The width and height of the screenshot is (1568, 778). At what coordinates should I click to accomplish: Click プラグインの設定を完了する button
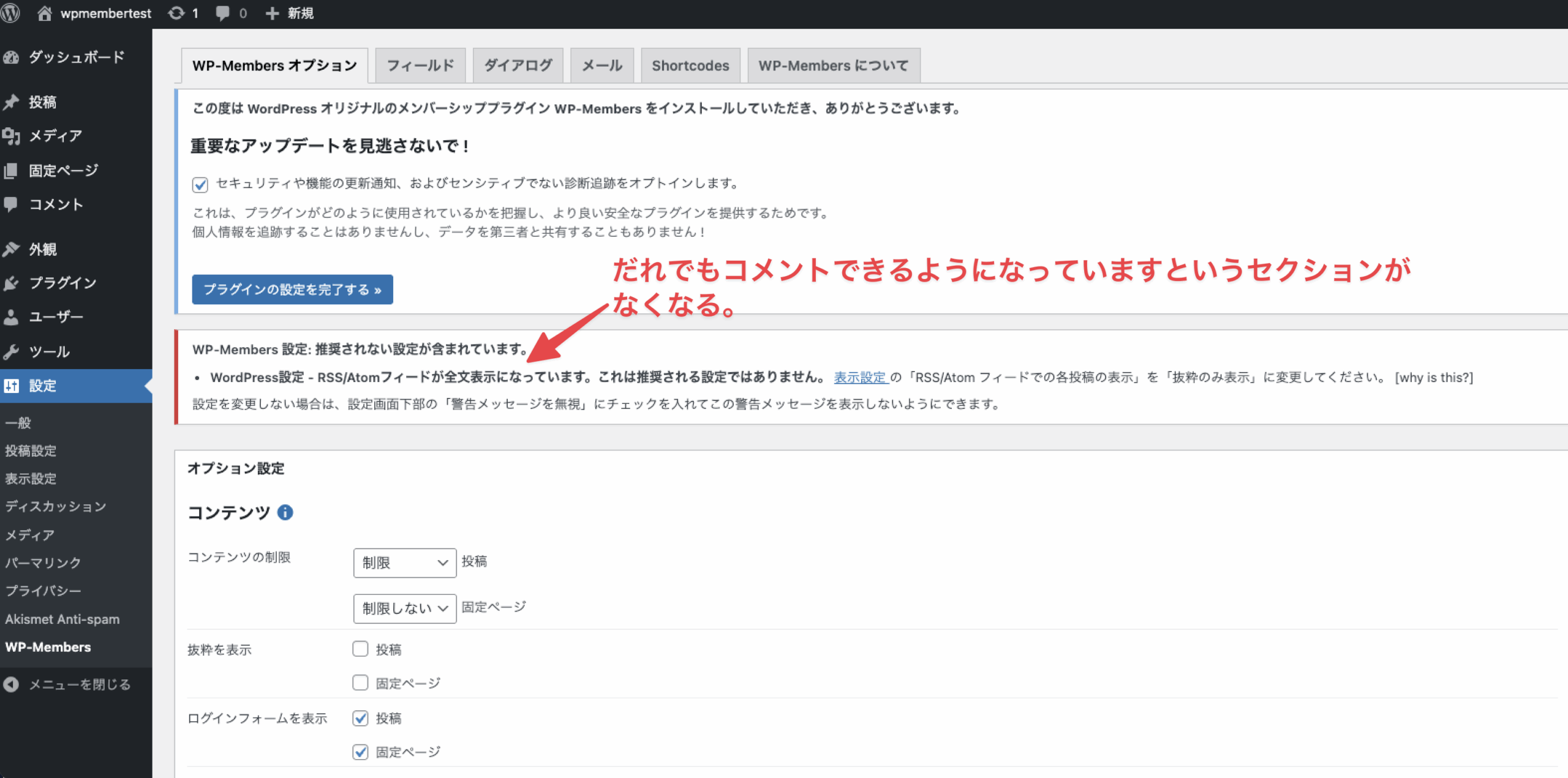pos(292,290)
